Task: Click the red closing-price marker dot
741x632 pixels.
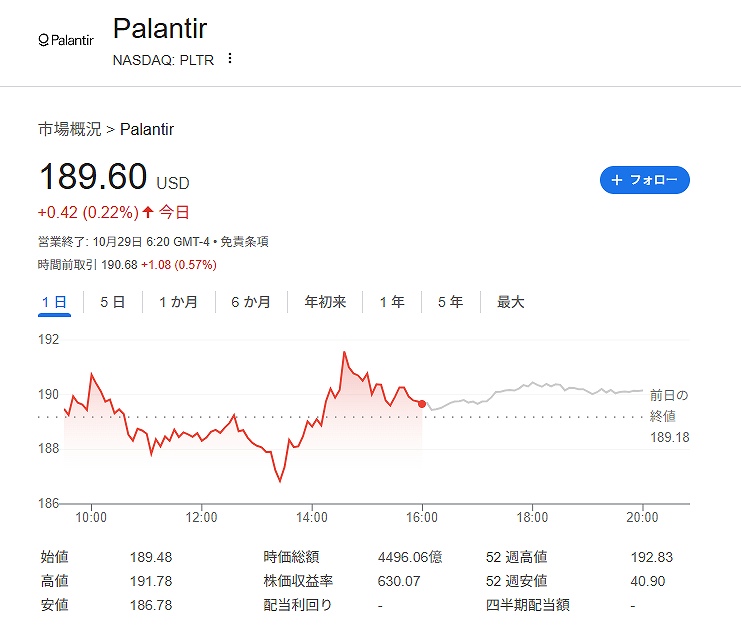Action: click(422, 404)
